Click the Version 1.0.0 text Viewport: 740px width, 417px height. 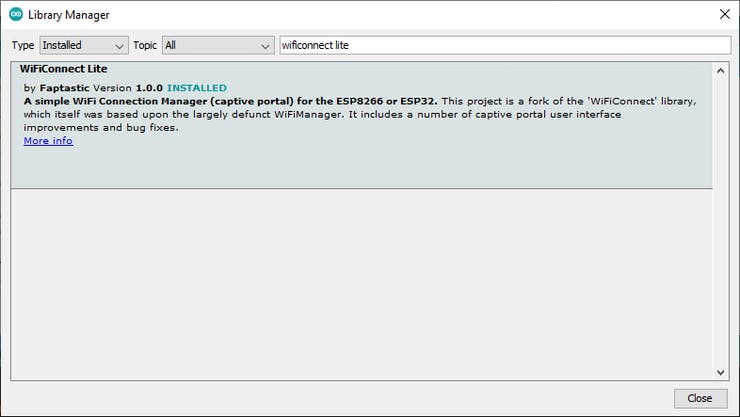126,88
